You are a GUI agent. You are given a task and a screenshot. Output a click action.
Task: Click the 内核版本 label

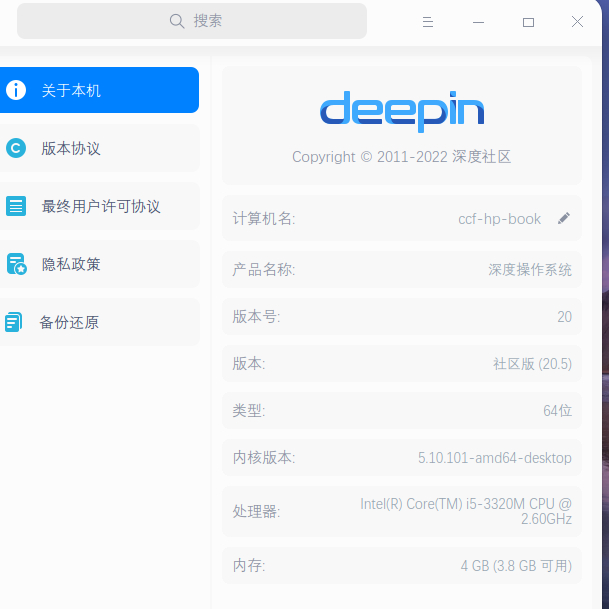pos(264,458)
